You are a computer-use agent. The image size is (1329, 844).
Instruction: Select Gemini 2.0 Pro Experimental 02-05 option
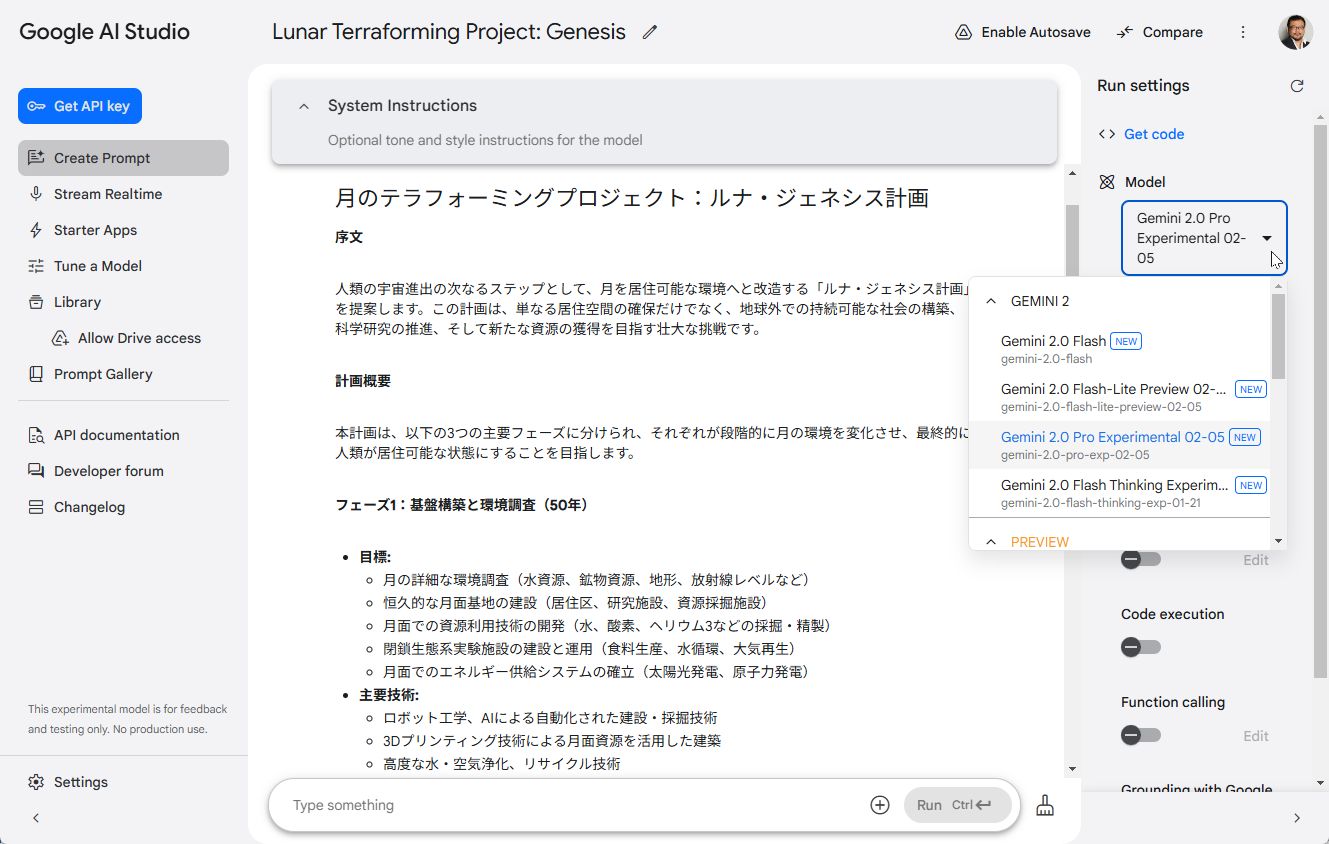[x=1120, y=445]
